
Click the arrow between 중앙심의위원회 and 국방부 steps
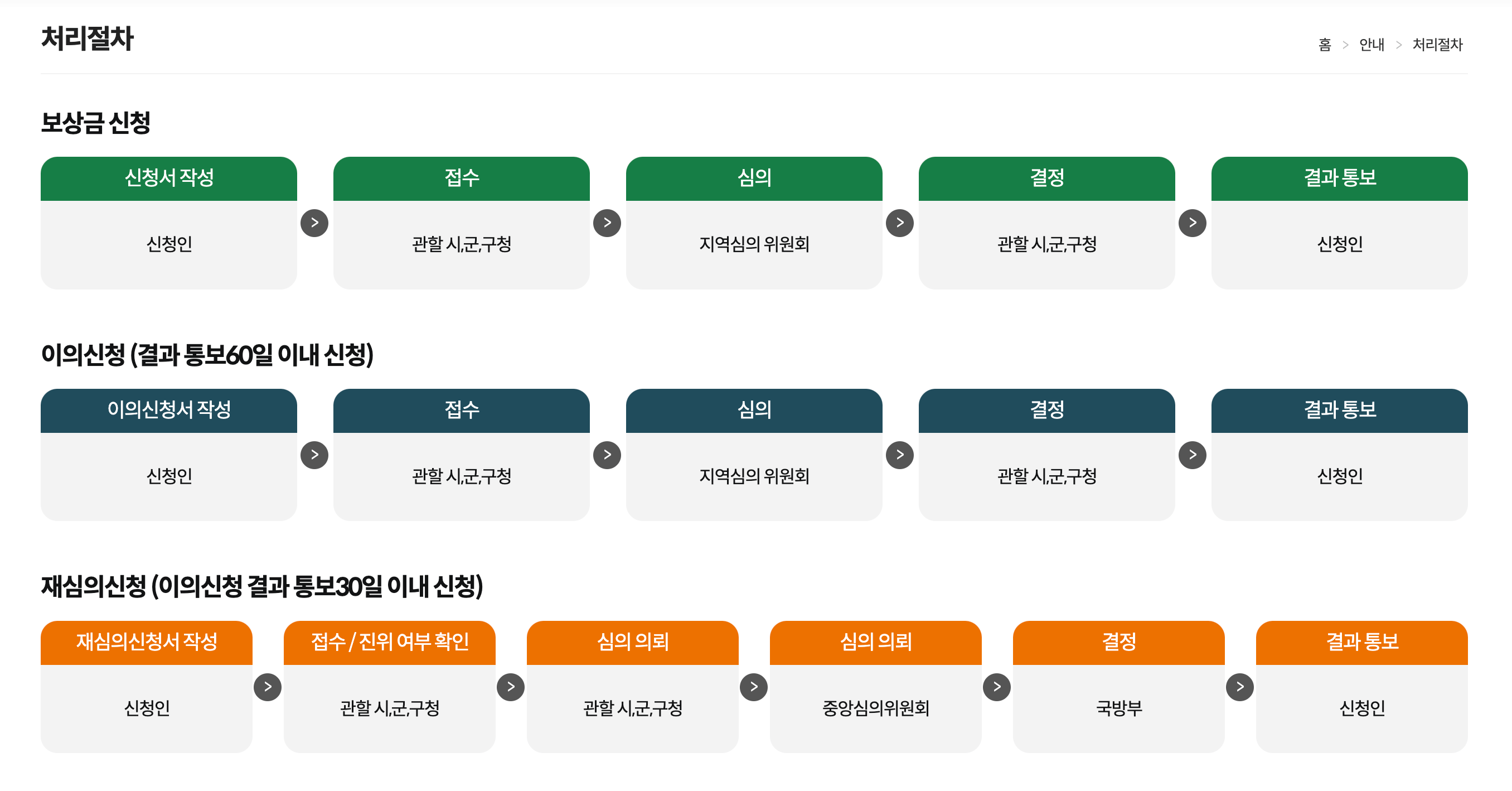(996, 686)
